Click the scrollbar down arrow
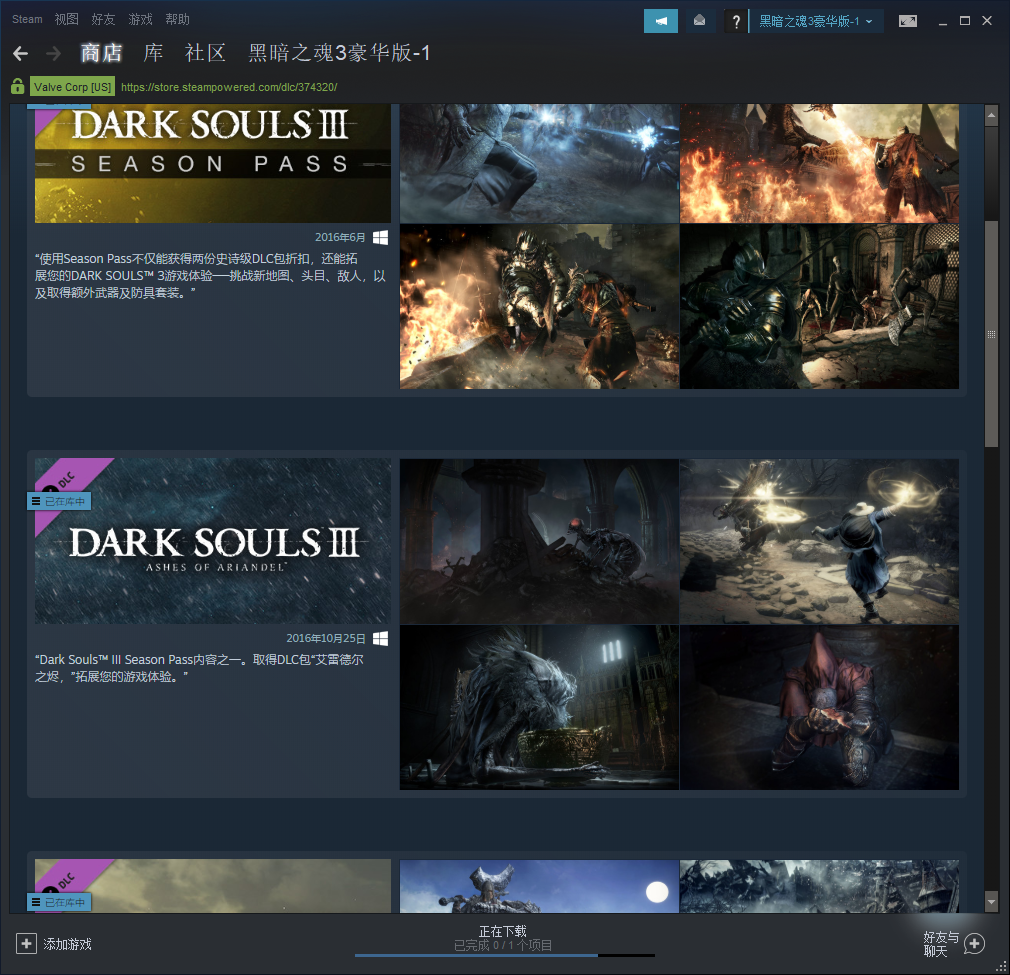1010x975 pixels. pyautogui.click(x=991, y=902)
